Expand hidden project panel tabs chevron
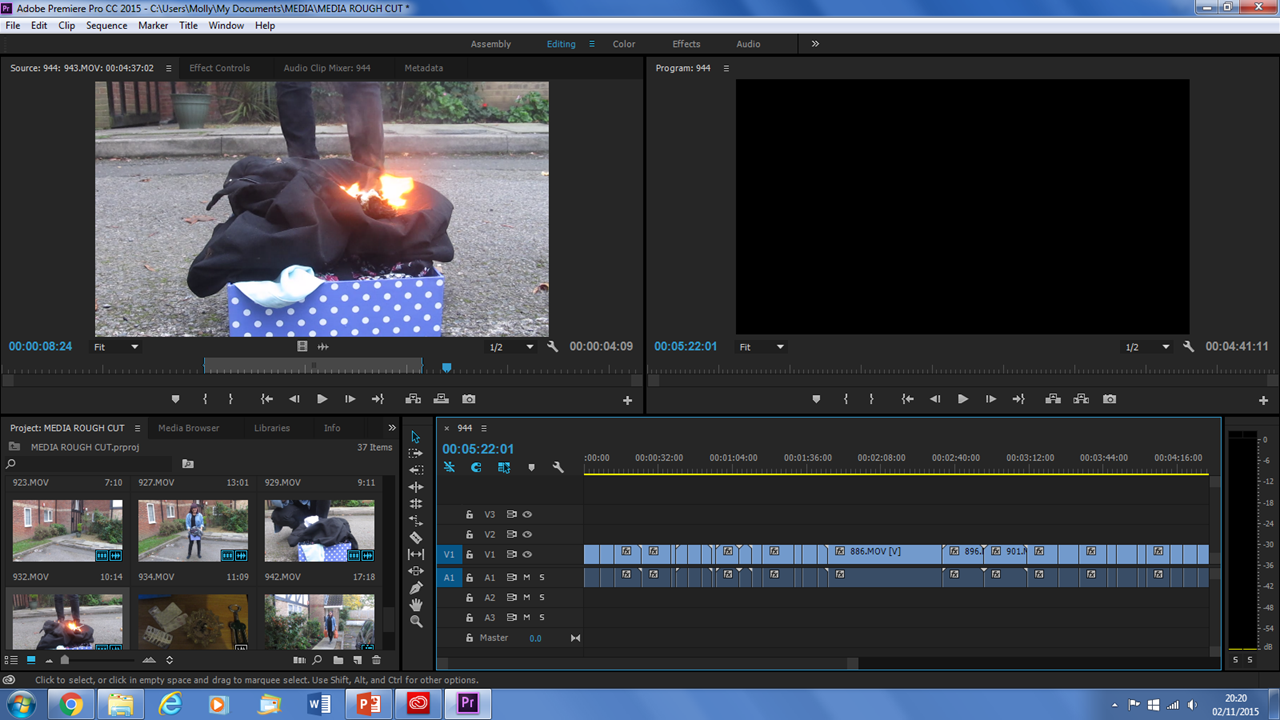Screen dimensions: 1280x720 point(392,428)
